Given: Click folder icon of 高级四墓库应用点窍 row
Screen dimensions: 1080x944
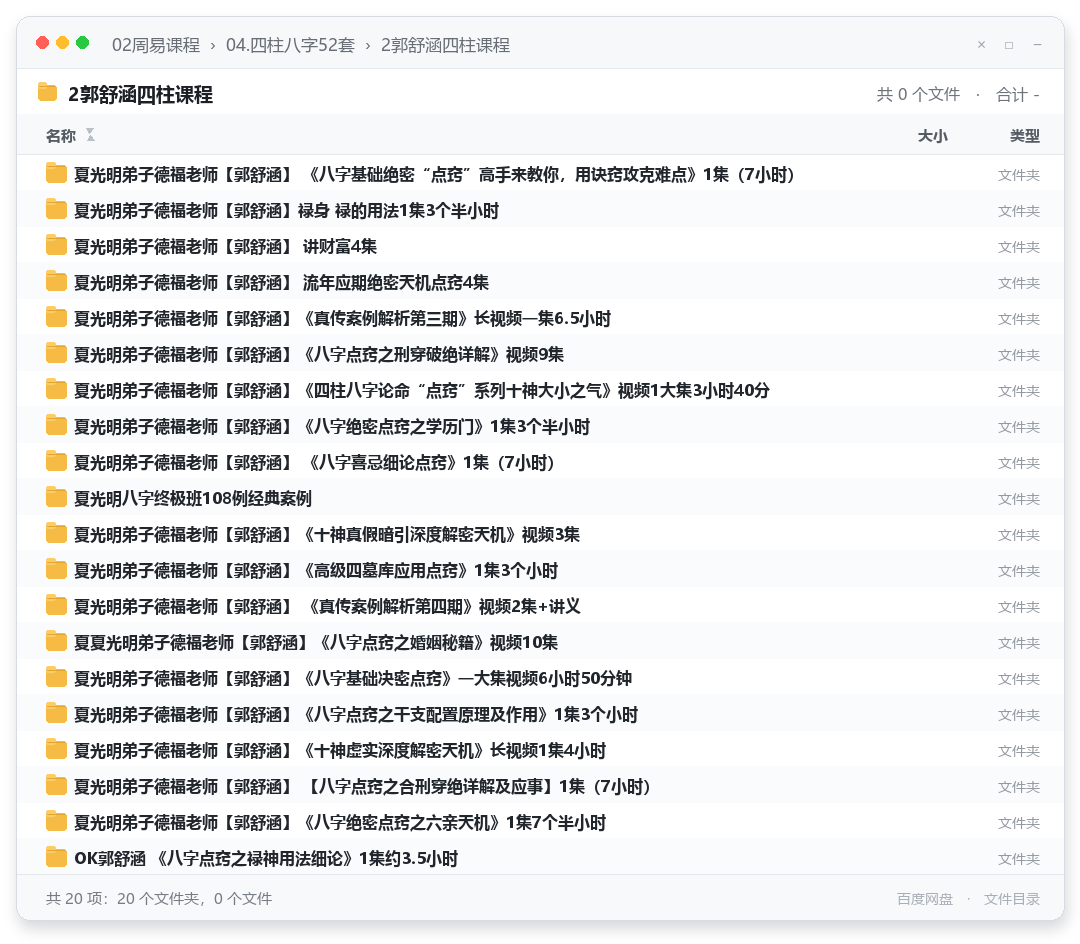Looking at the screenshot, I should pos(56,569).
